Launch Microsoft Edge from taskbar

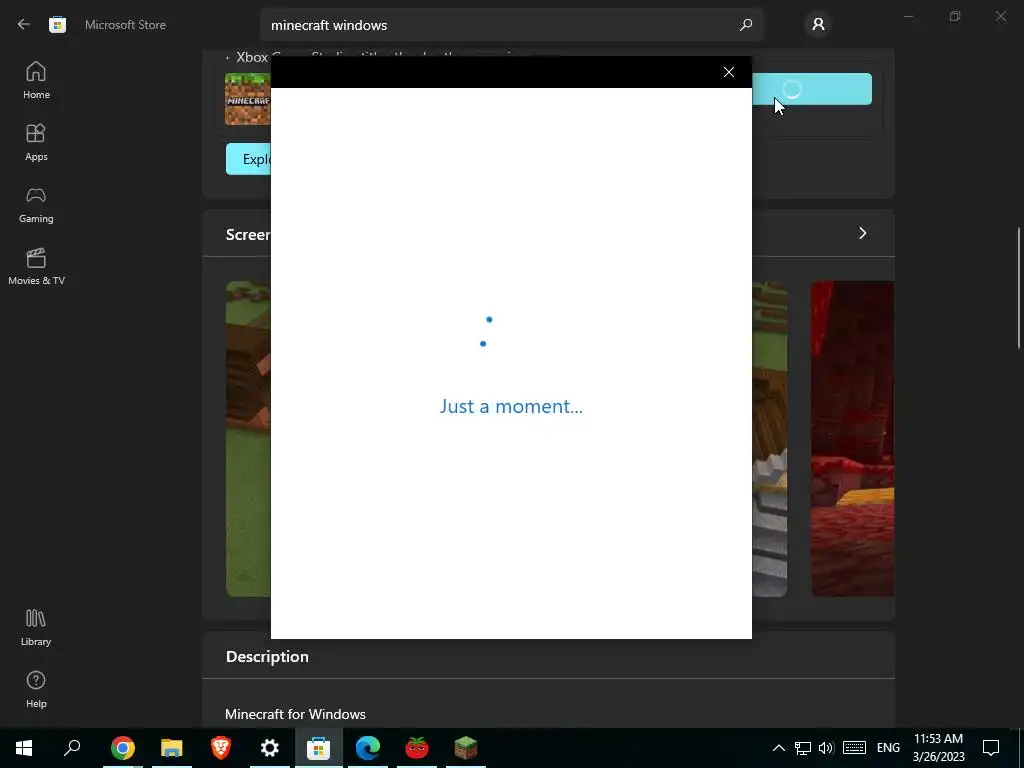(x=368, y=747)
